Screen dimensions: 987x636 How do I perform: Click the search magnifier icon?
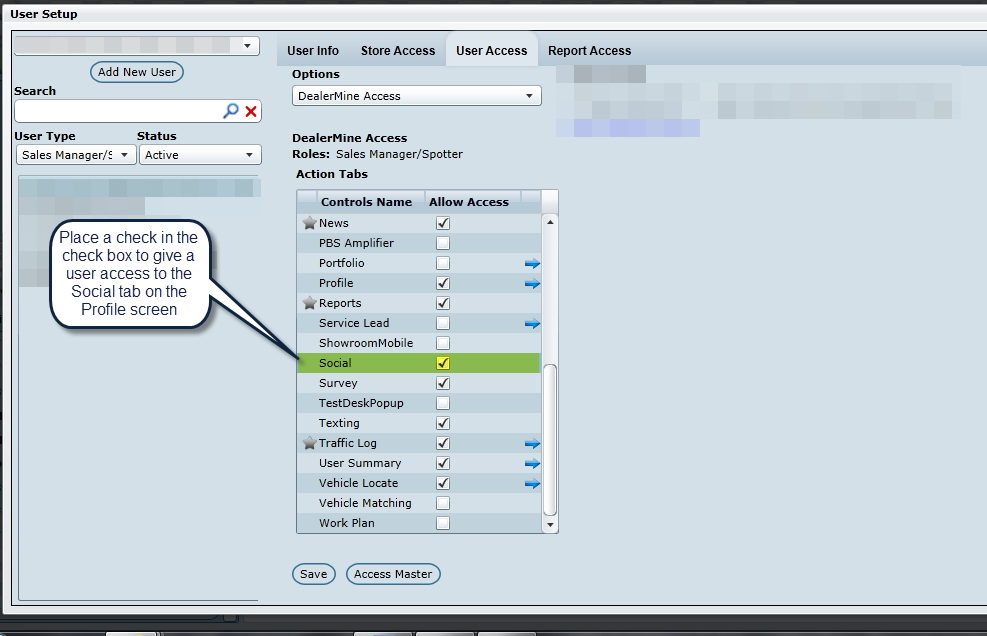(231, 111)
